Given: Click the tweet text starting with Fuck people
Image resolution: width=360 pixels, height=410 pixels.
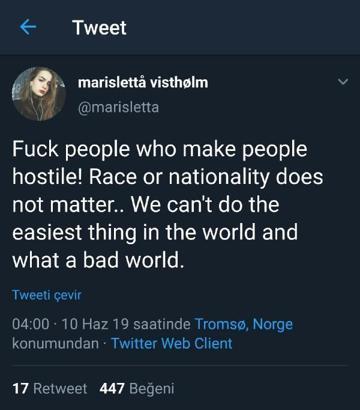Looking at the screenshot, I should [168, 205].
